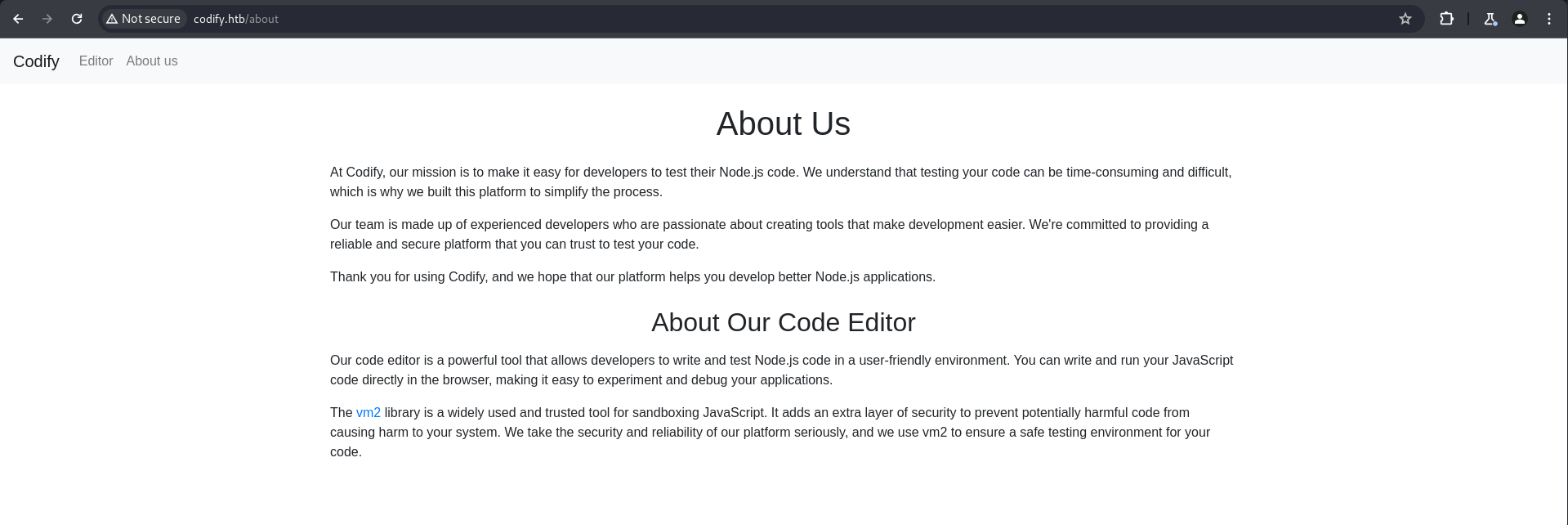
Task: Open the Not secure site info chip
Action: coord(144,19)
